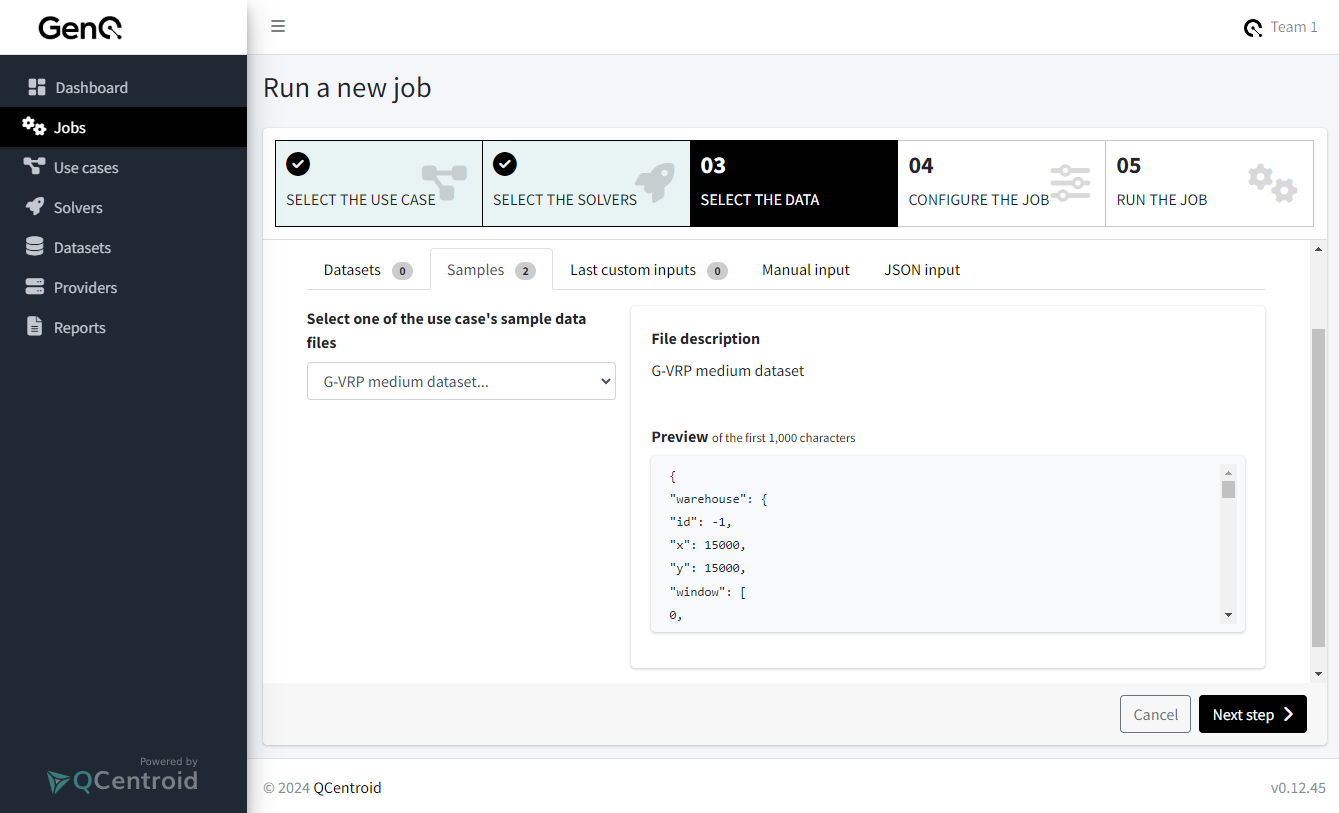Click the GenQ logo

tap(80, 28)
